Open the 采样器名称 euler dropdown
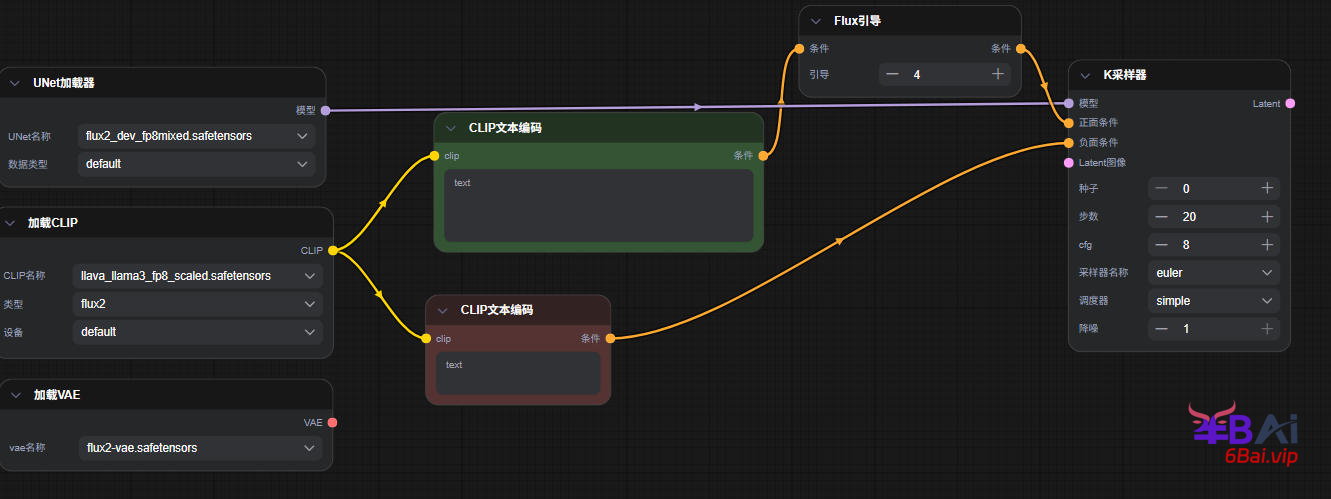1331x499 pixels. click(1214, 272)
